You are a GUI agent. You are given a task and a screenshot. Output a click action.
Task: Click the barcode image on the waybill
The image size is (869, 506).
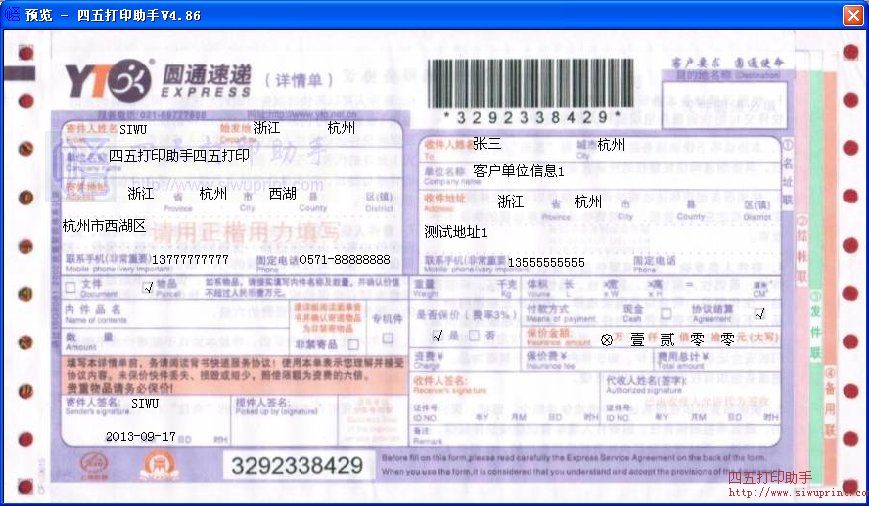[530, 83]
